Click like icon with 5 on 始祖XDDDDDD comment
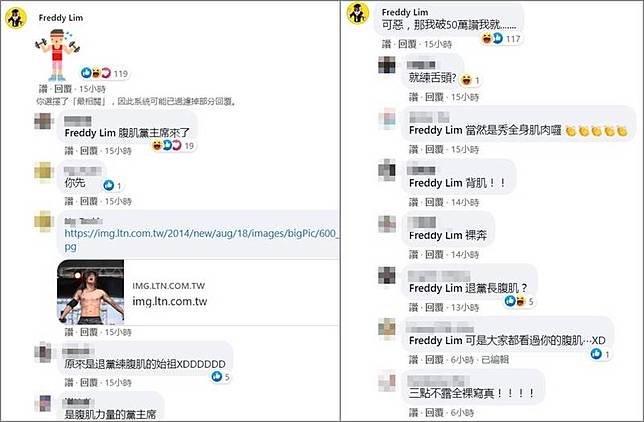This screenshot has height=422, width=644. 221,376
